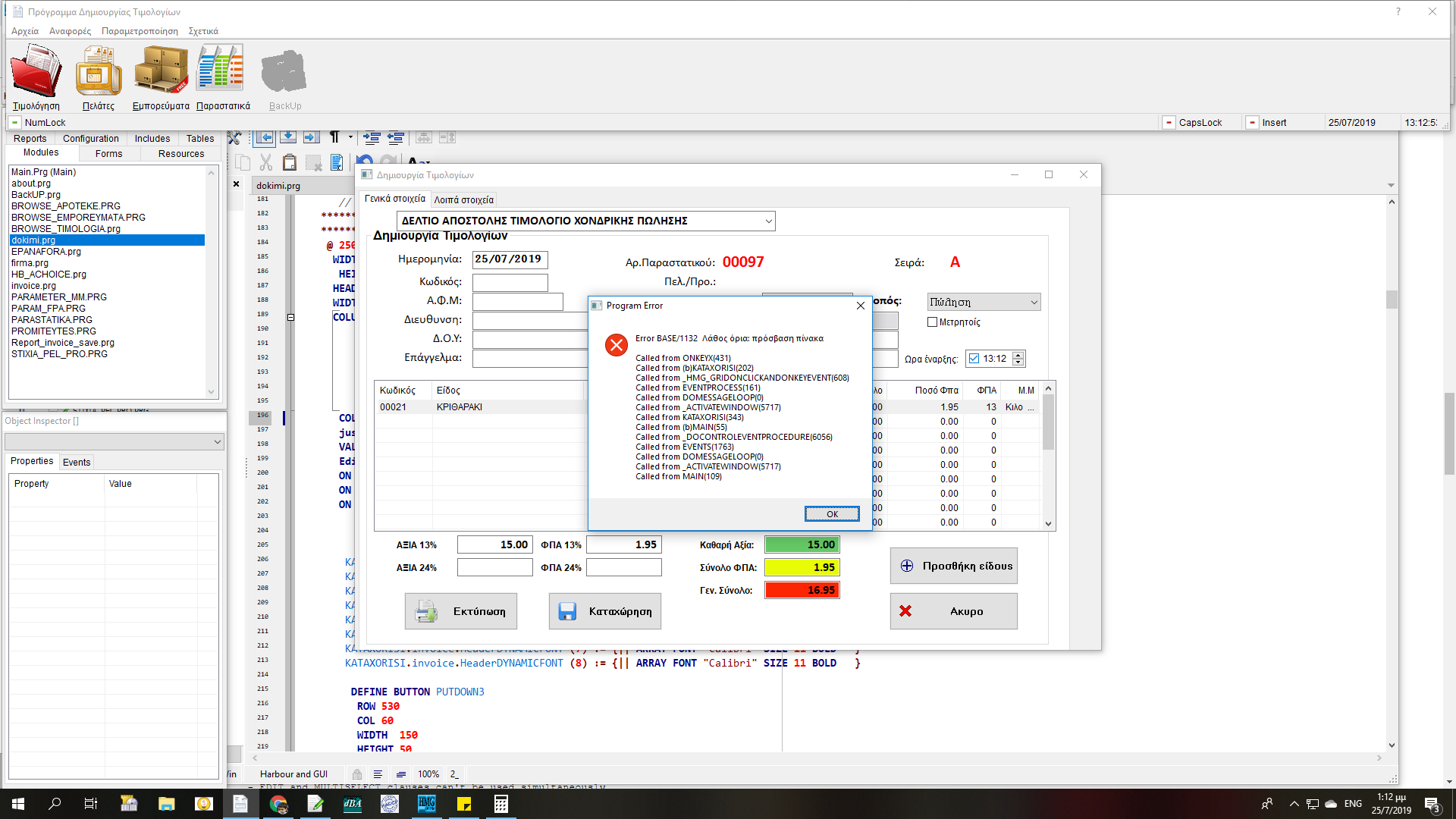
Task: Click the green Καθαρή Αξία field
Action: [802, 544]
